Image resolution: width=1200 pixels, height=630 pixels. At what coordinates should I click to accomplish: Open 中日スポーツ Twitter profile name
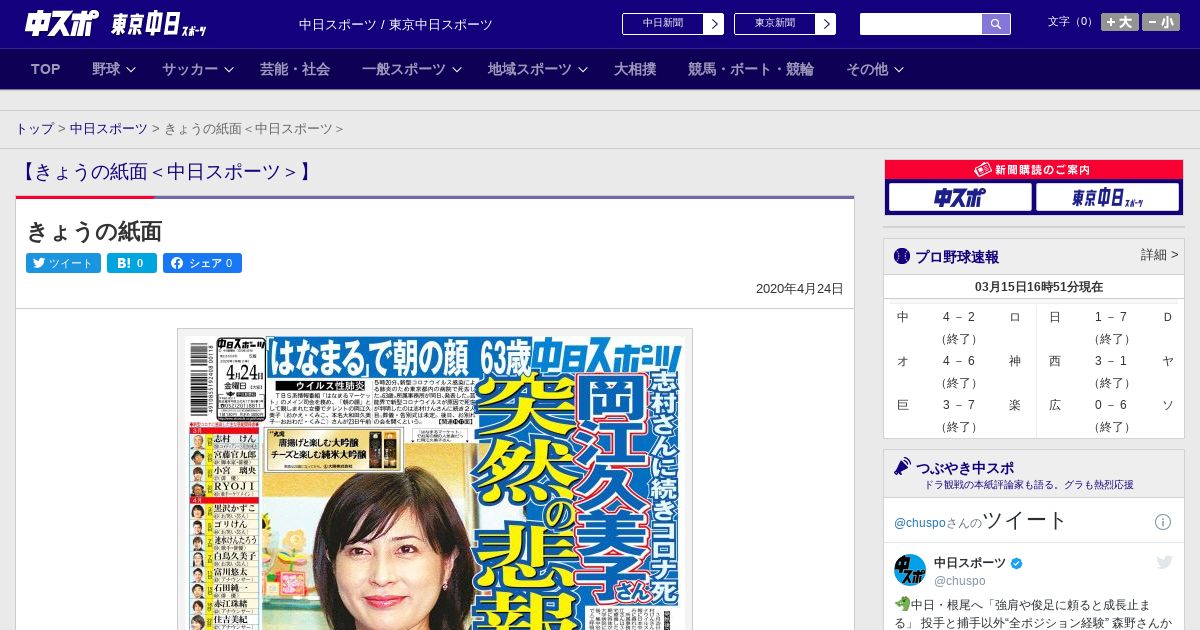(x=970, y=563)
